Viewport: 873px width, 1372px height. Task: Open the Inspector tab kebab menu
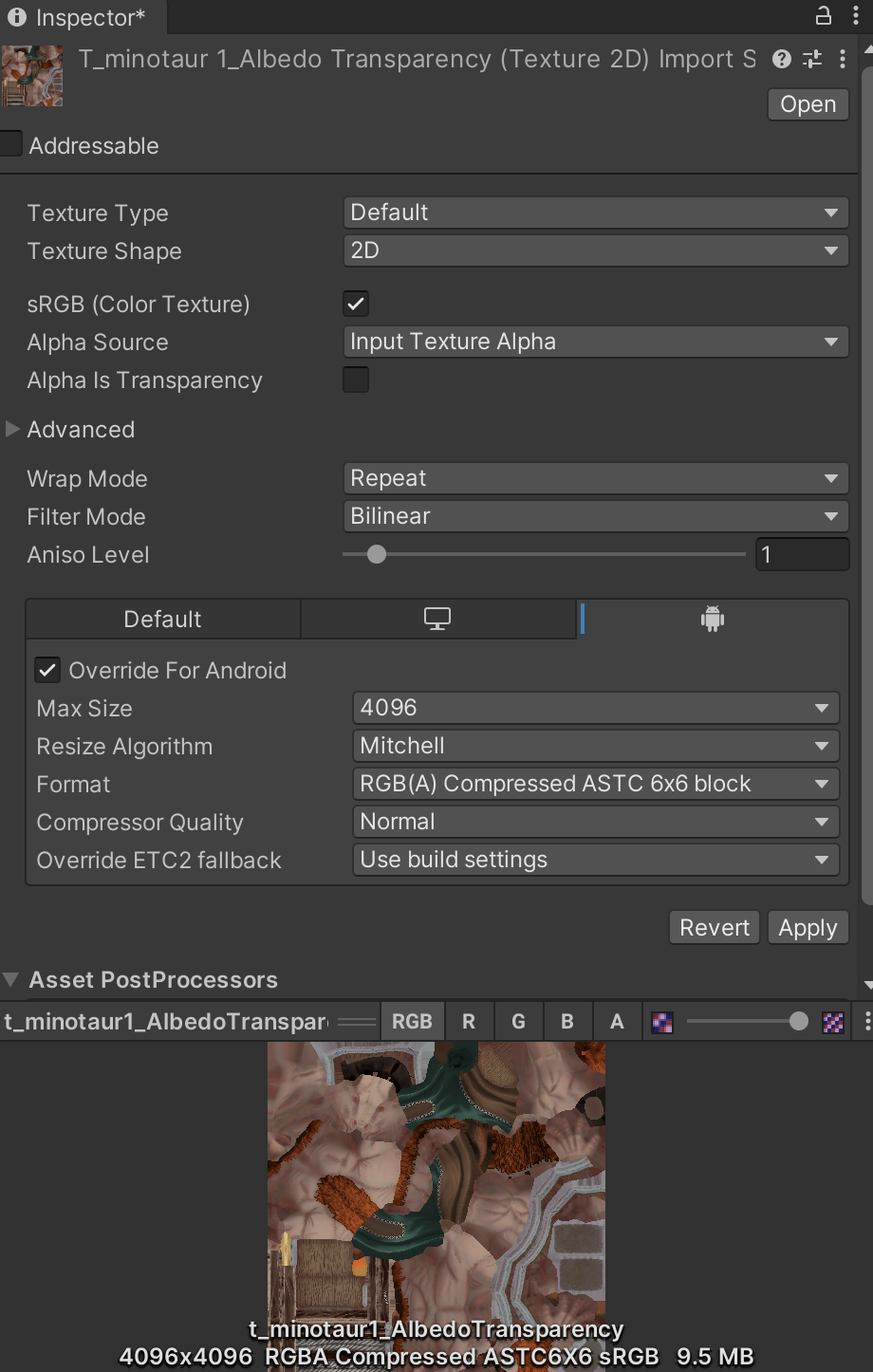855,16
